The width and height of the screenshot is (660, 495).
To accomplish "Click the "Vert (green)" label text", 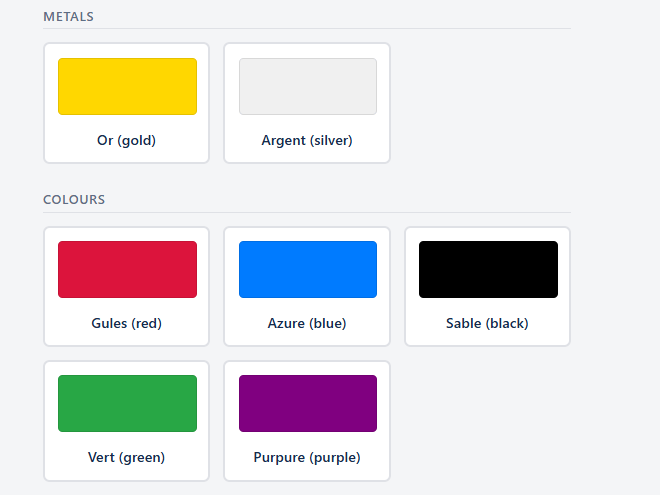I will click(127, 458).
